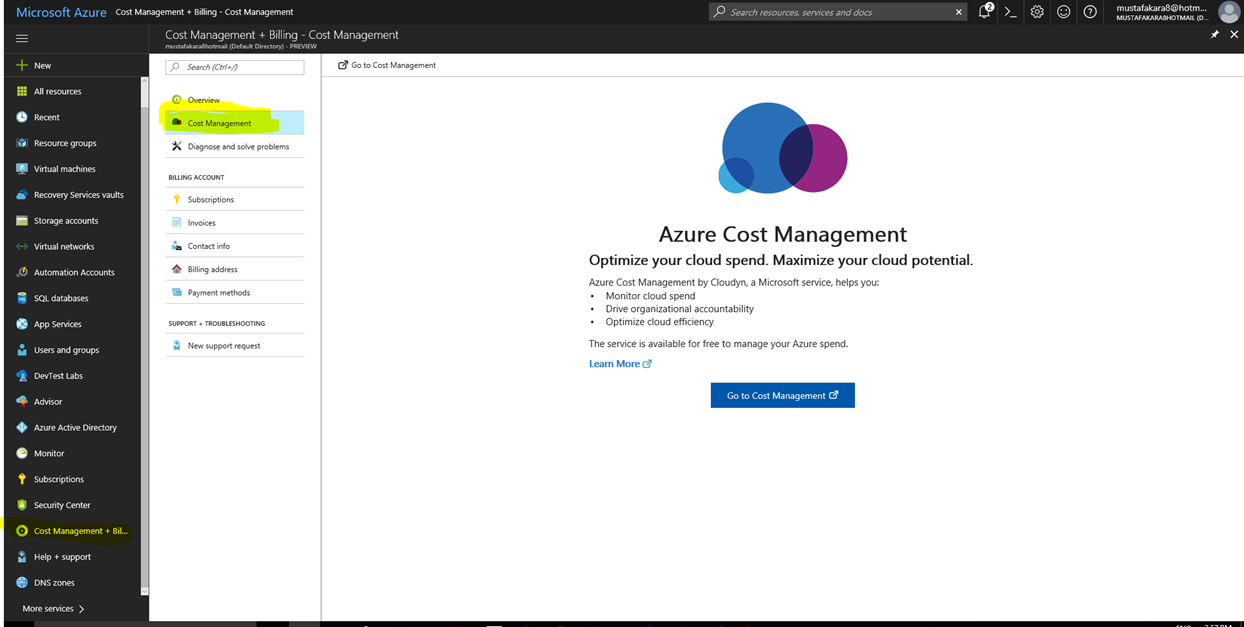Click the user avatar picture
Screen dimensions: 1244x627
(x=1228, y=12)
